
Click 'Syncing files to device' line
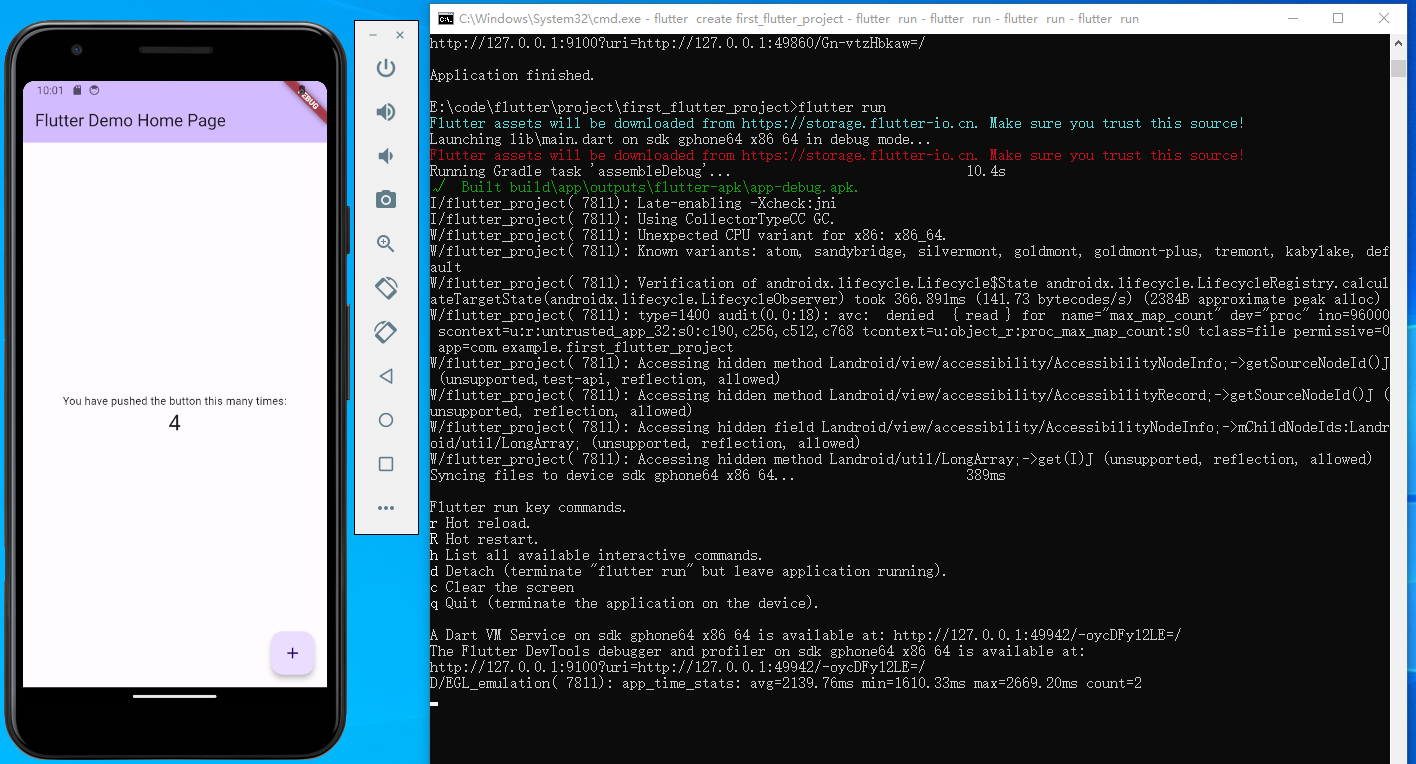[717, 475]
